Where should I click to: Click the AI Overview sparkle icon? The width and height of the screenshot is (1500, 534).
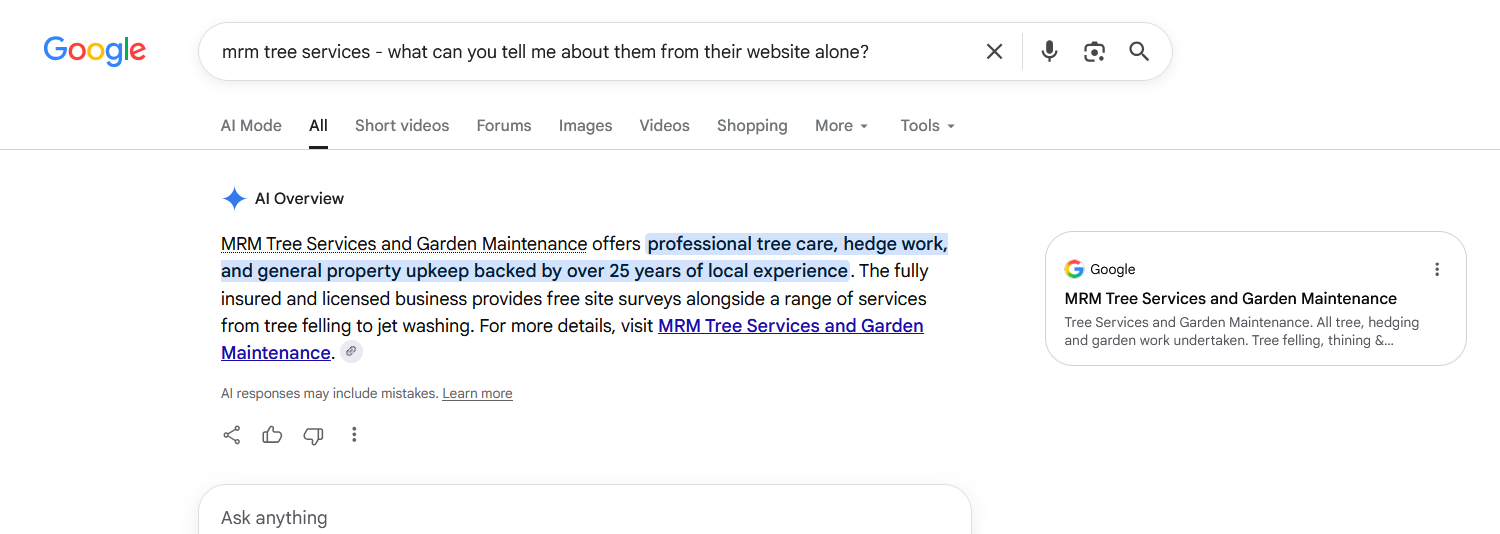(x=234, y=198)
